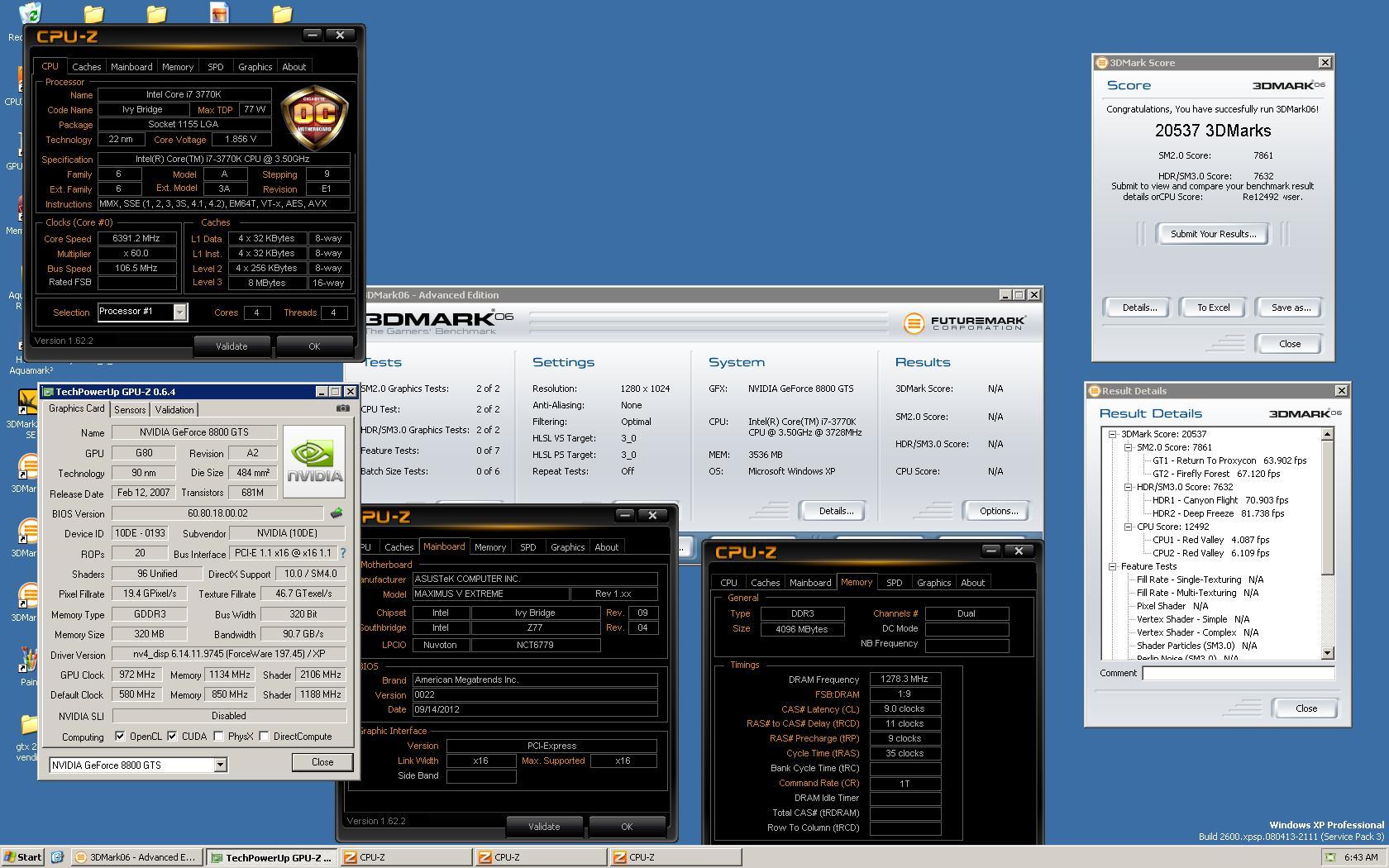The height and width of the screenshot is (868, 1389).
Task: Click the GPU-Z title bar icon
Action: (x=48, y=392)
